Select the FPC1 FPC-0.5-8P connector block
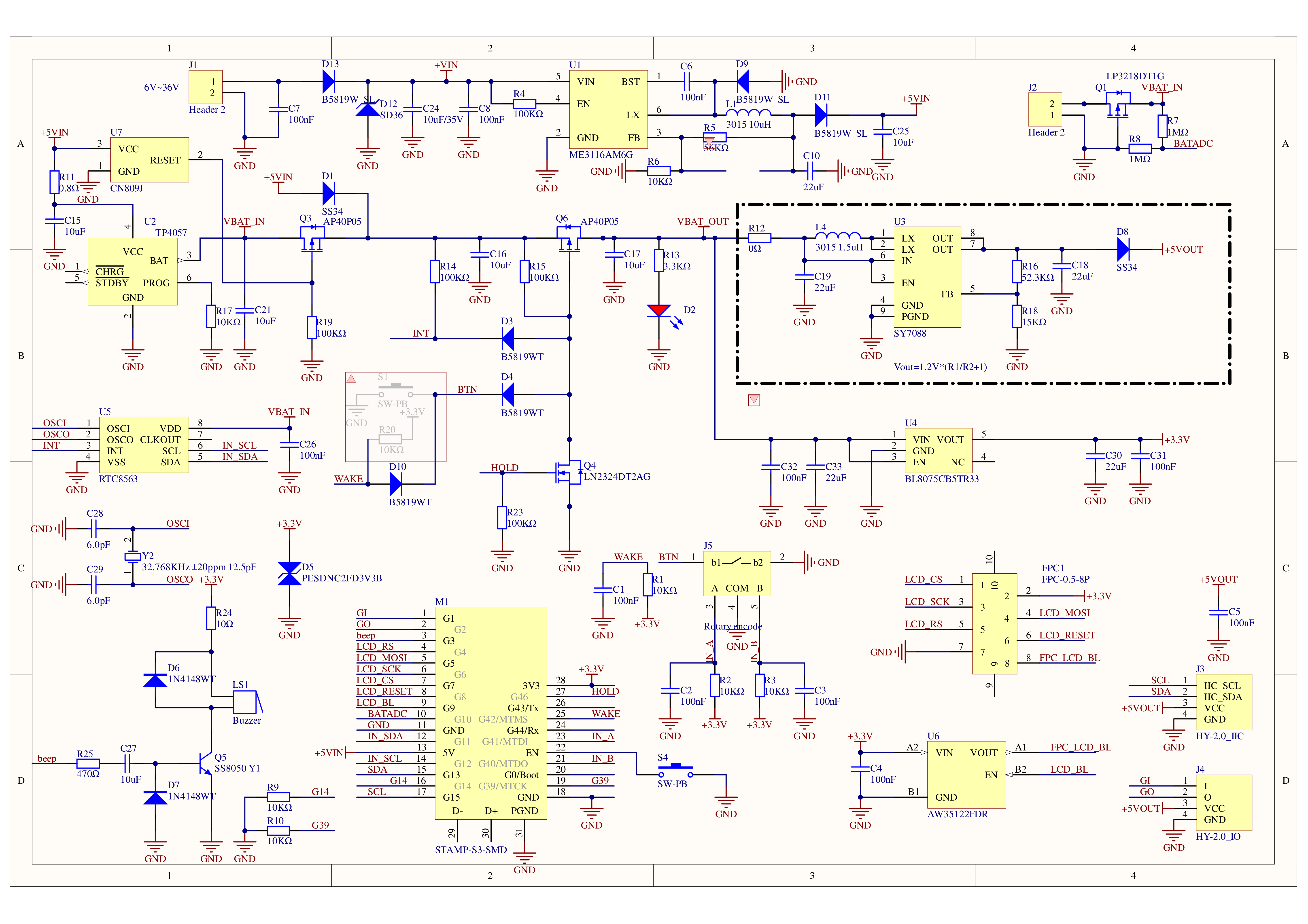Viewport: 1308px width, 924px height. tap(994, 624)
